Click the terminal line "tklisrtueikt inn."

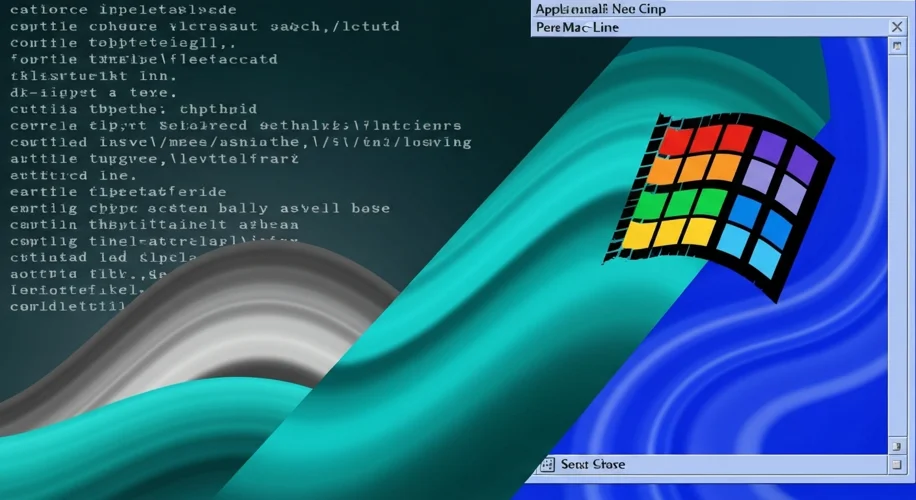[x=93, y=76]
